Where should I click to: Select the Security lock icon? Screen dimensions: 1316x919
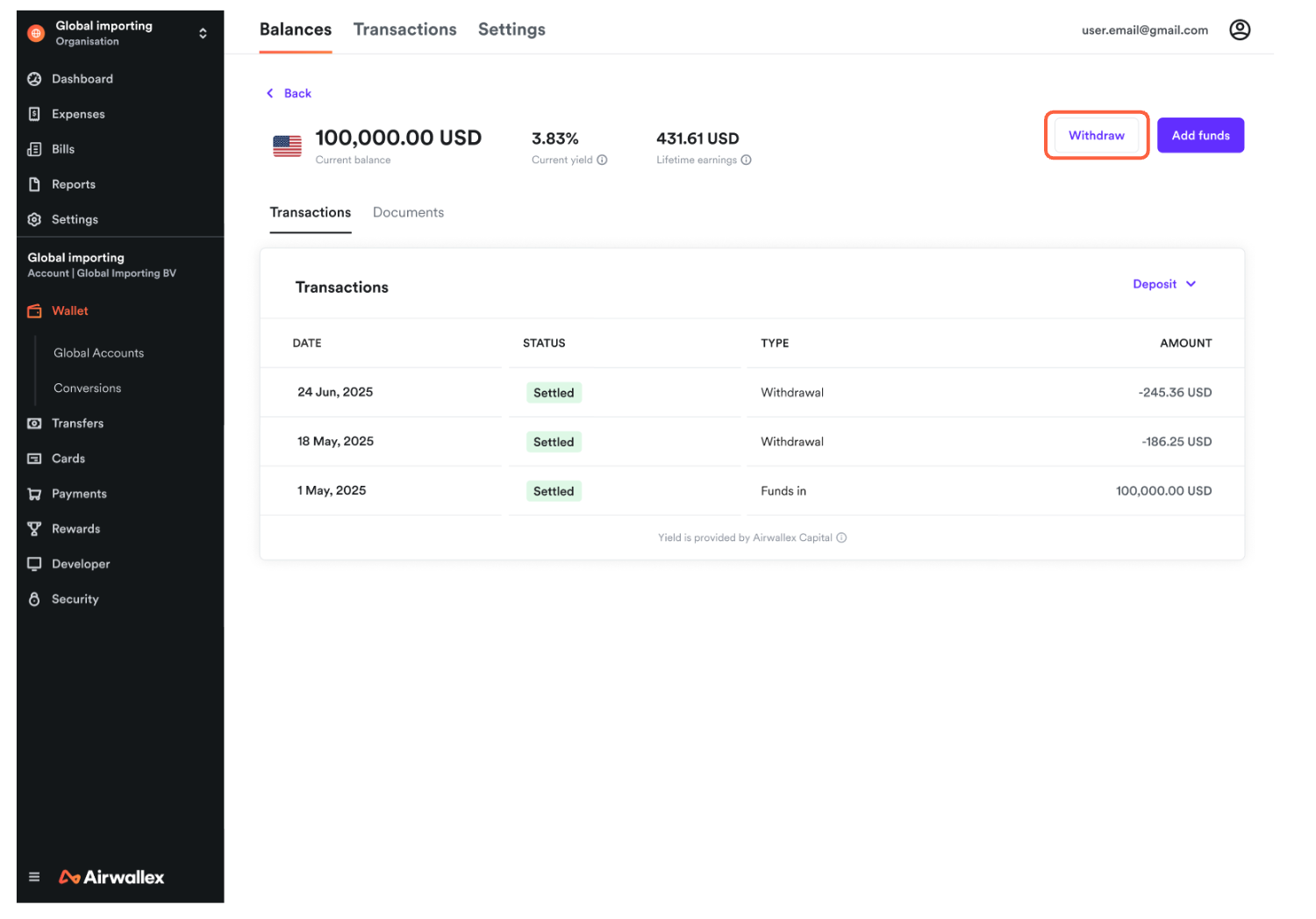[x=34, y=599]
